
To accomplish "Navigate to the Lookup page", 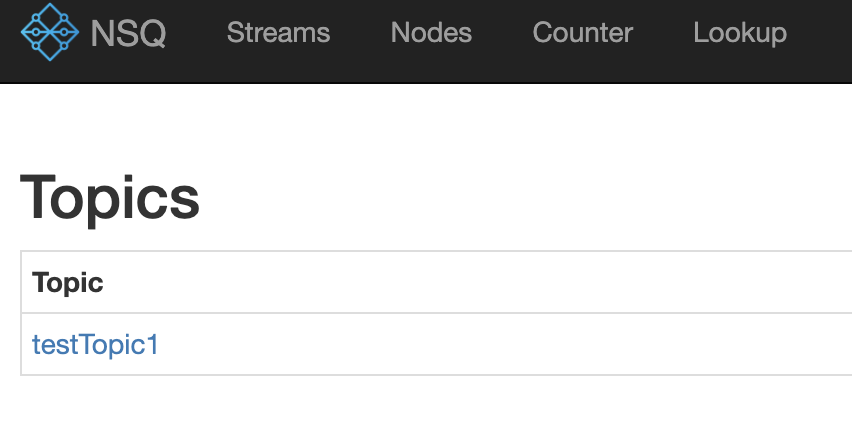I will click(x=739, y=33).
